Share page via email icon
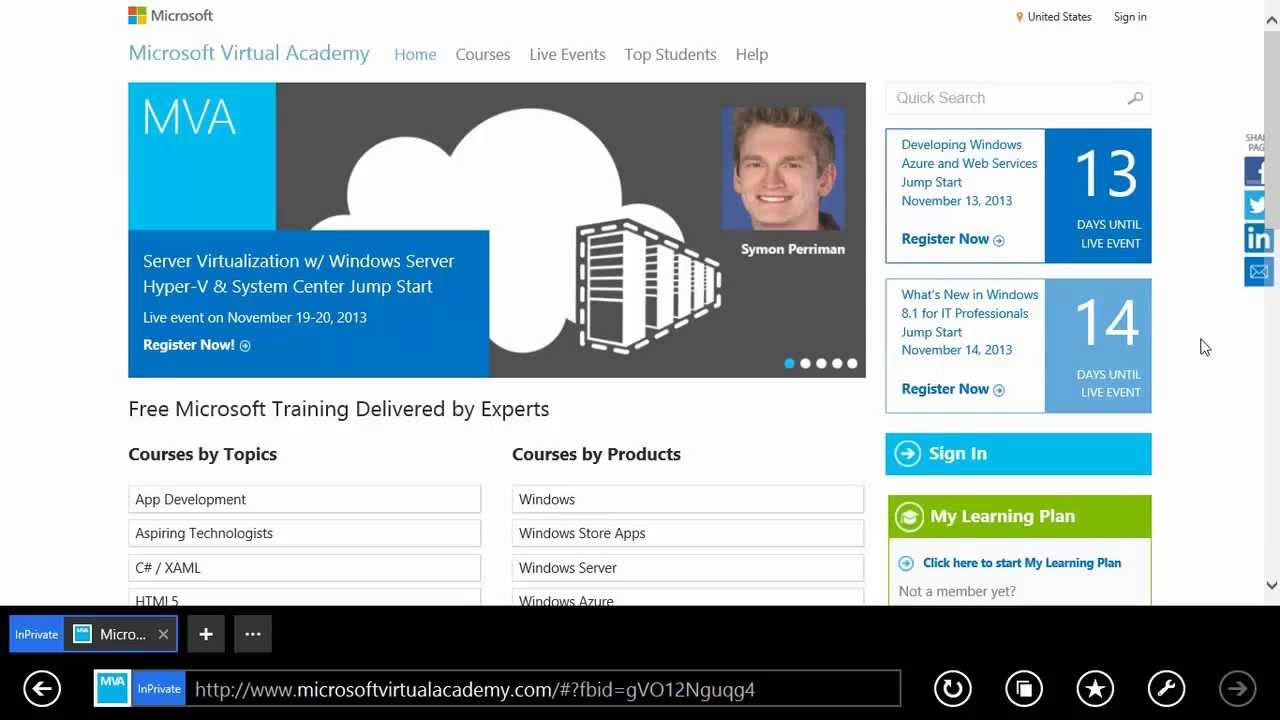 tap(1258, 271)
